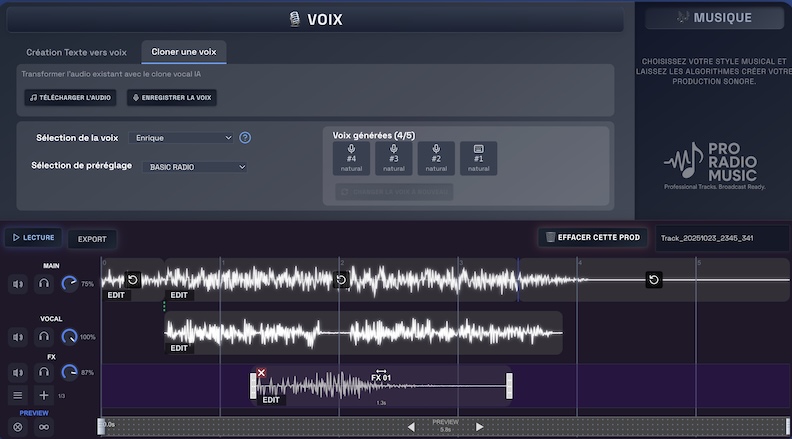Open the Enrique voice selection dropdown

point(186,138)
